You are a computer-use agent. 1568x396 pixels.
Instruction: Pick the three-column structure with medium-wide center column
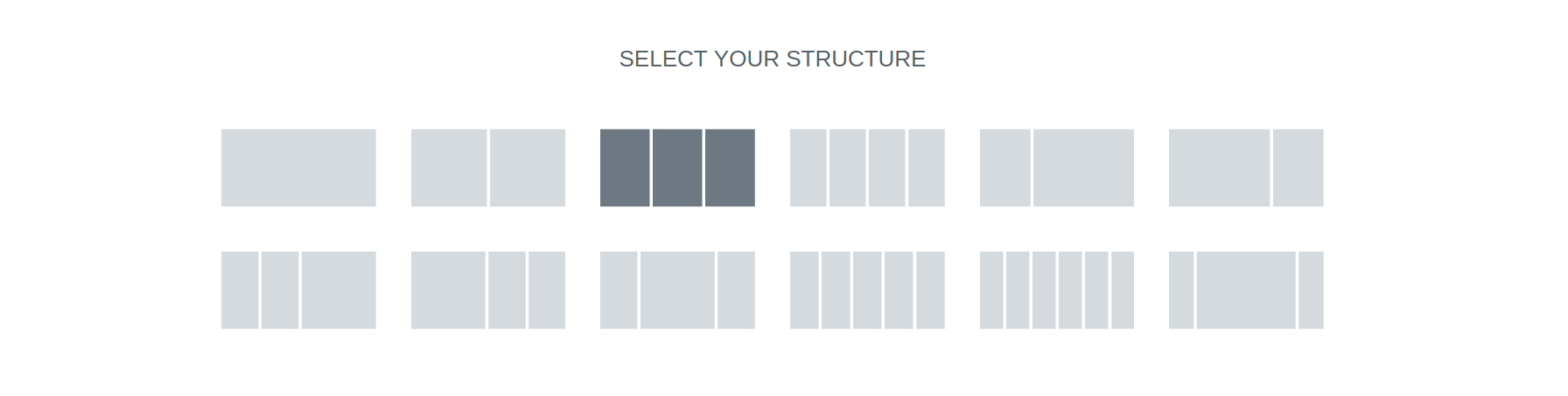pos(677,290)
